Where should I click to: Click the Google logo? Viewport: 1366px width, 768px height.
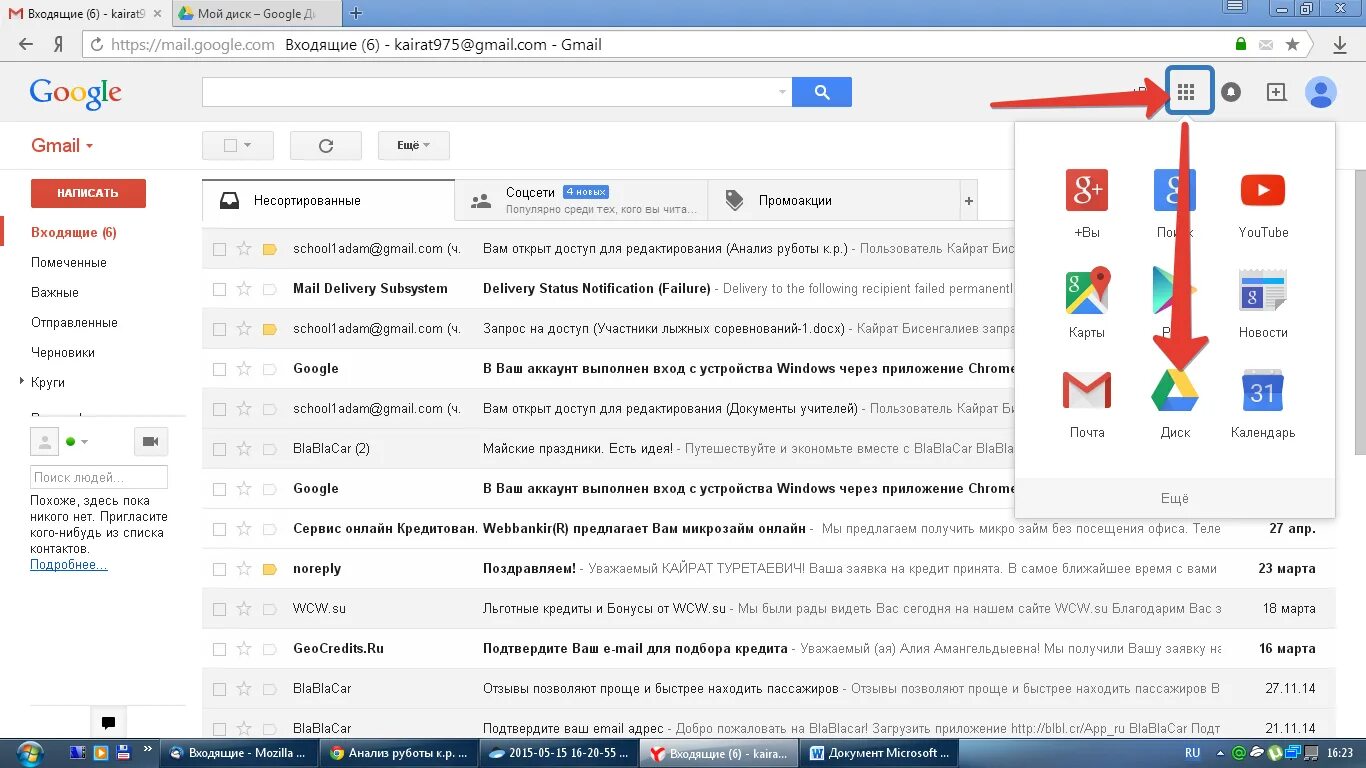click(x=76, y=93)
